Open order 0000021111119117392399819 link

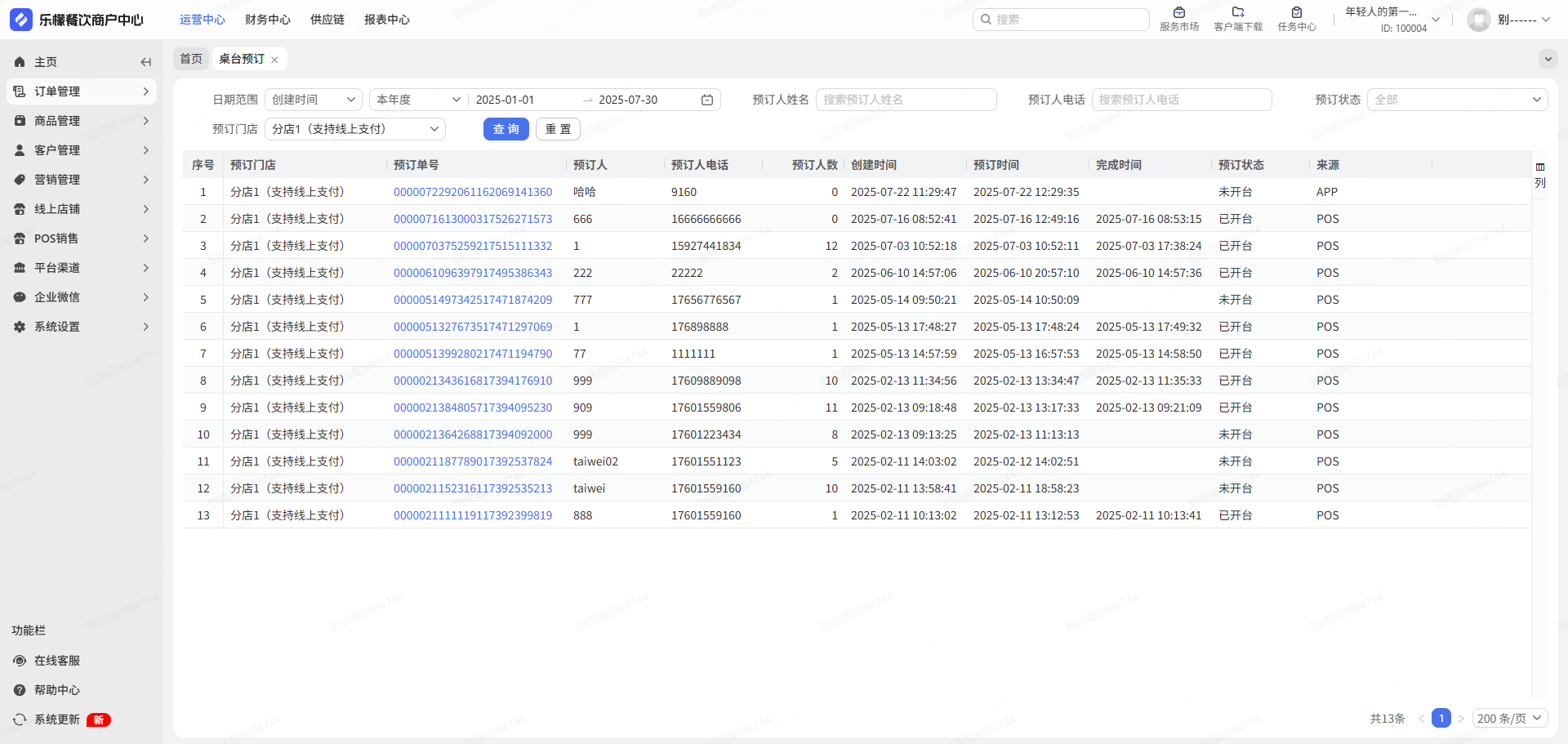[x=473, y=515]
